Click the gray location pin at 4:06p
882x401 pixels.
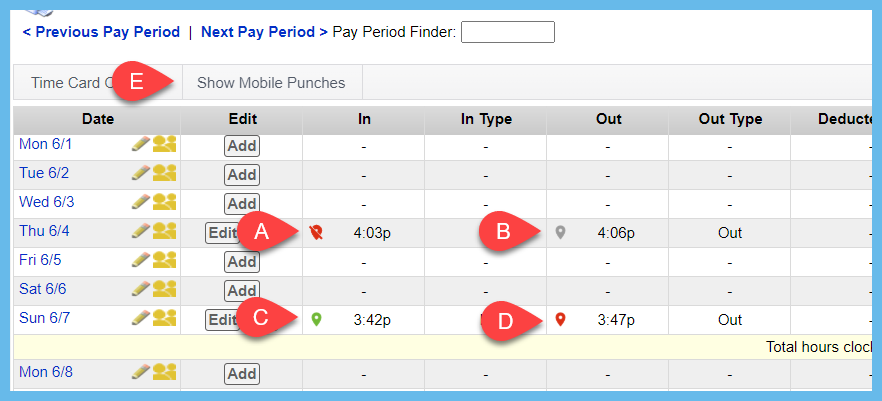click(560, 233)
